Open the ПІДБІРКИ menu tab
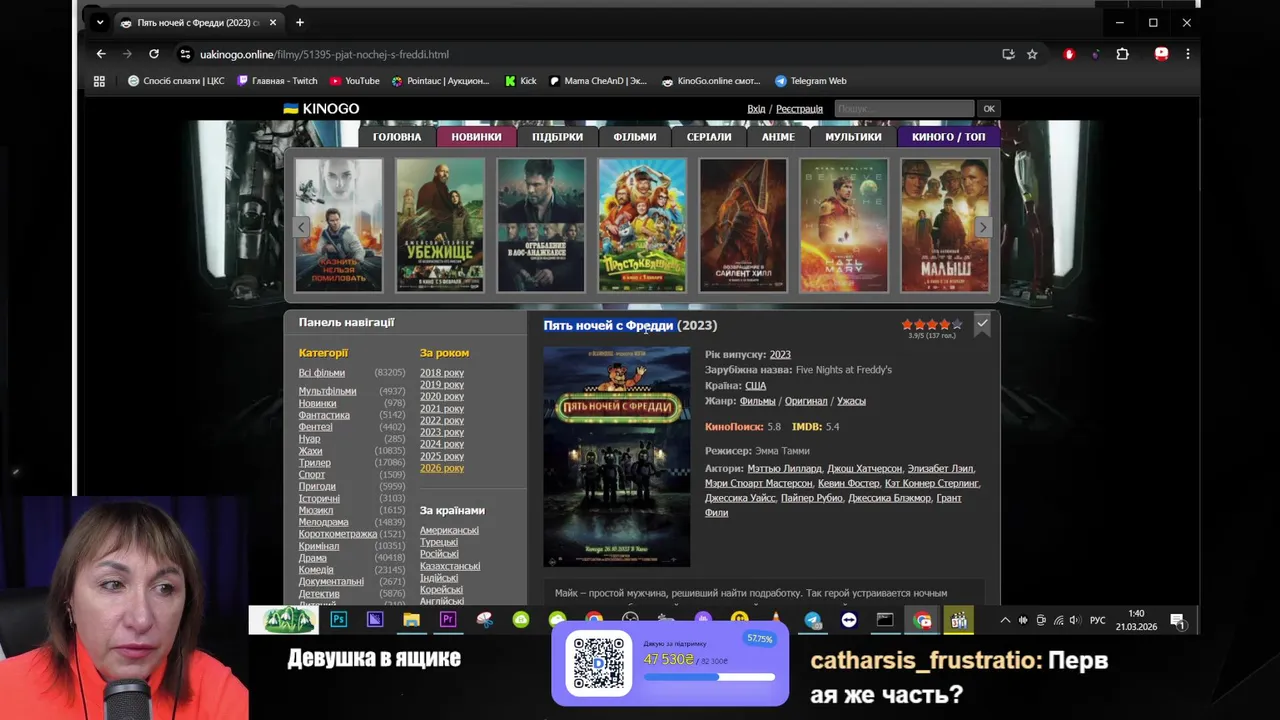 [557, 137]
